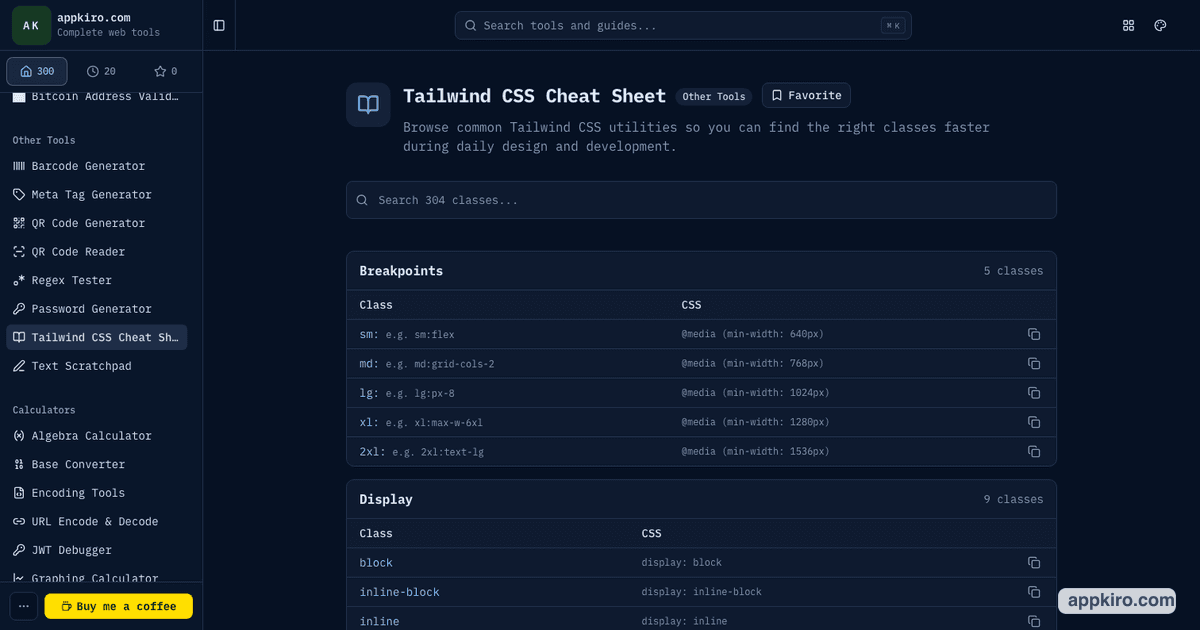The image size is (1200, 630).
Task: Click the URL Encode link icon
Action: click(19, 521)
